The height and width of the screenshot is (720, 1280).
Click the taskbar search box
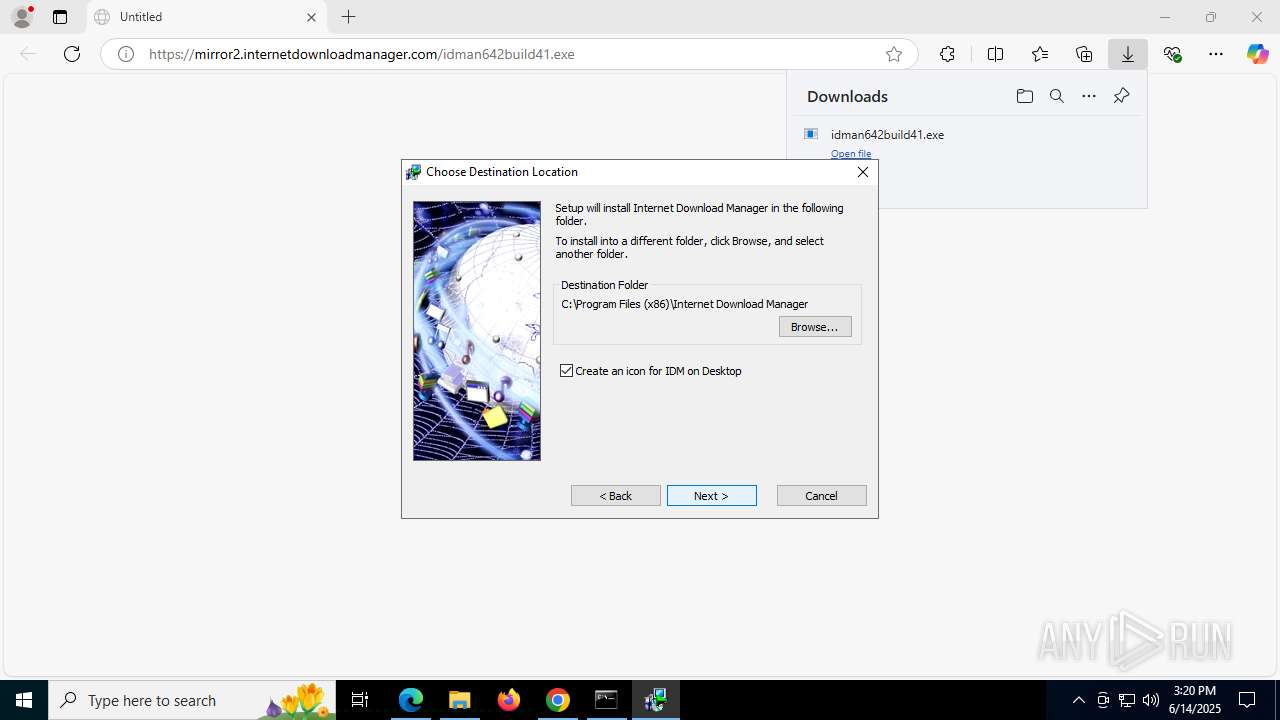[193, 700]
